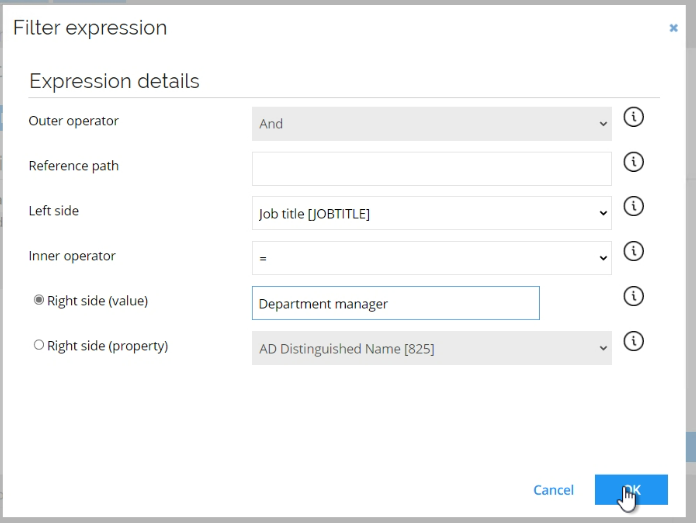696x523 pixels.
Task: Open the Inner operator '=' dropdown
Action: point(431,258)
